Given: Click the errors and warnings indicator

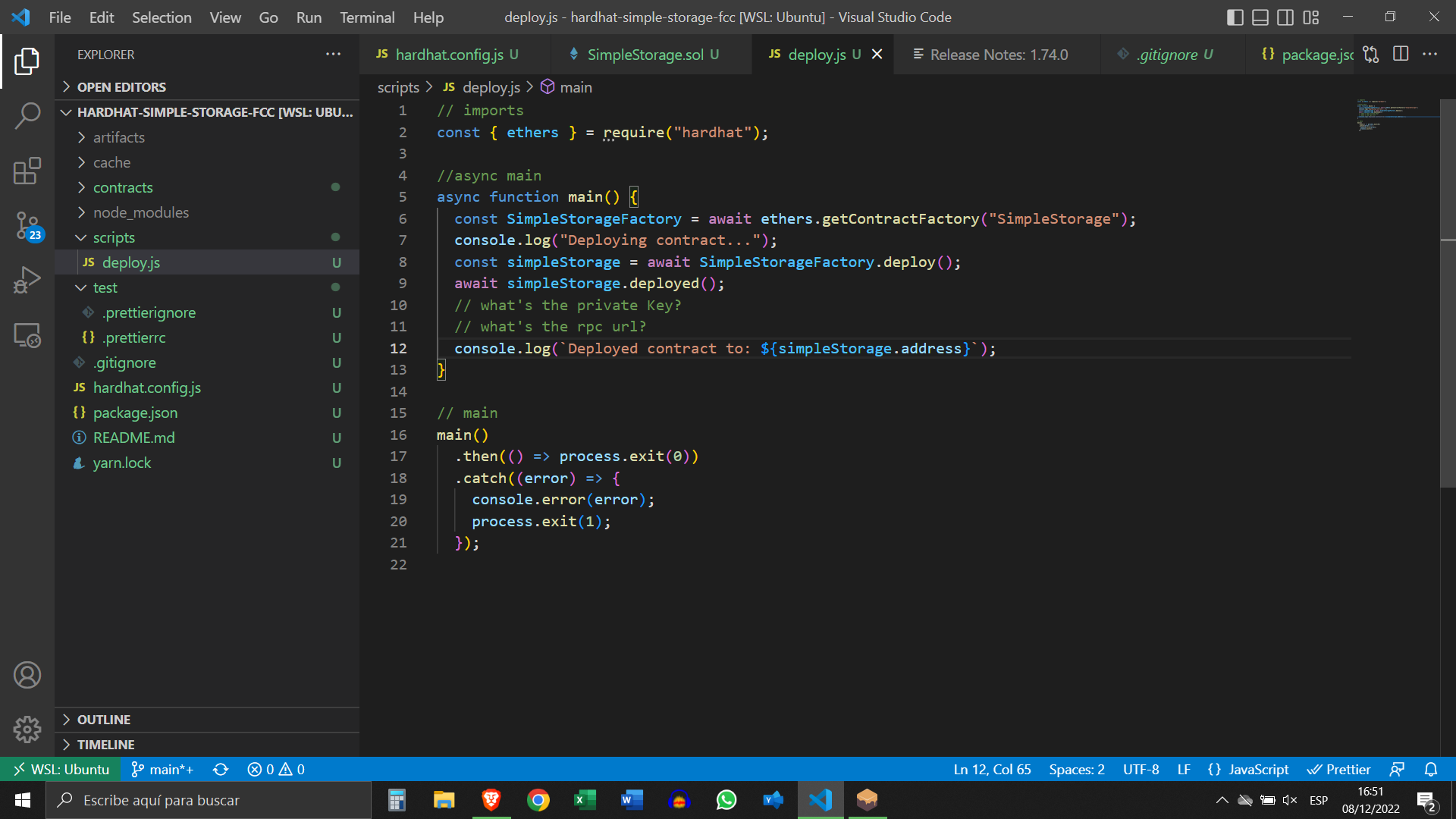Looking at the screenshot, I should 275,769.
